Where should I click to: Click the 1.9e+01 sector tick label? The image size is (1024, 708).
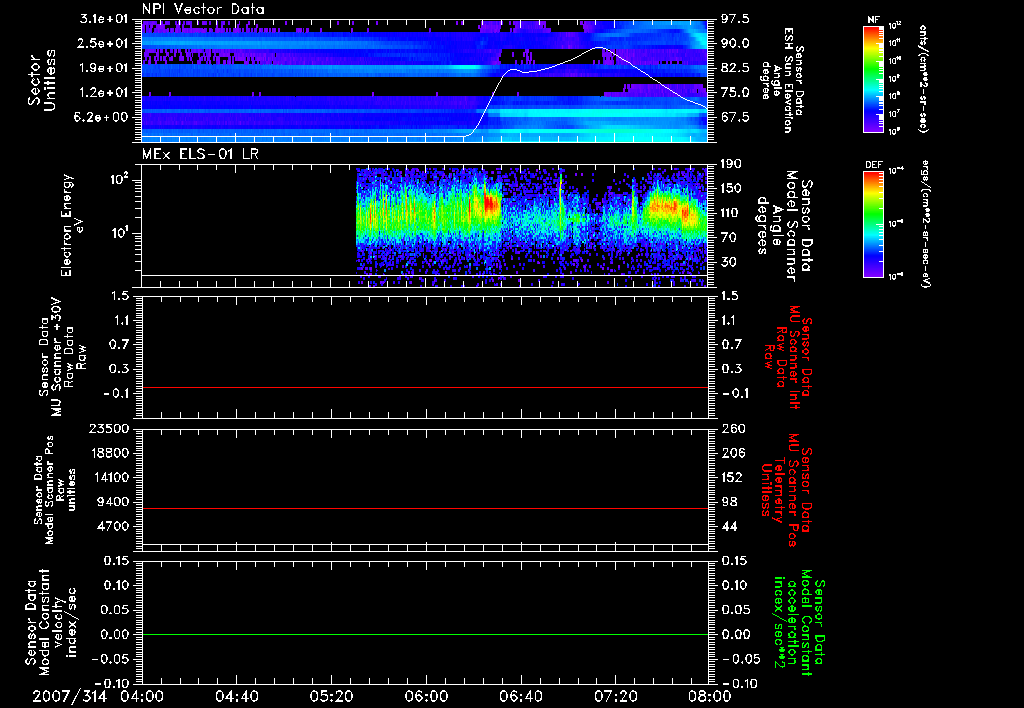click(104, 68)
